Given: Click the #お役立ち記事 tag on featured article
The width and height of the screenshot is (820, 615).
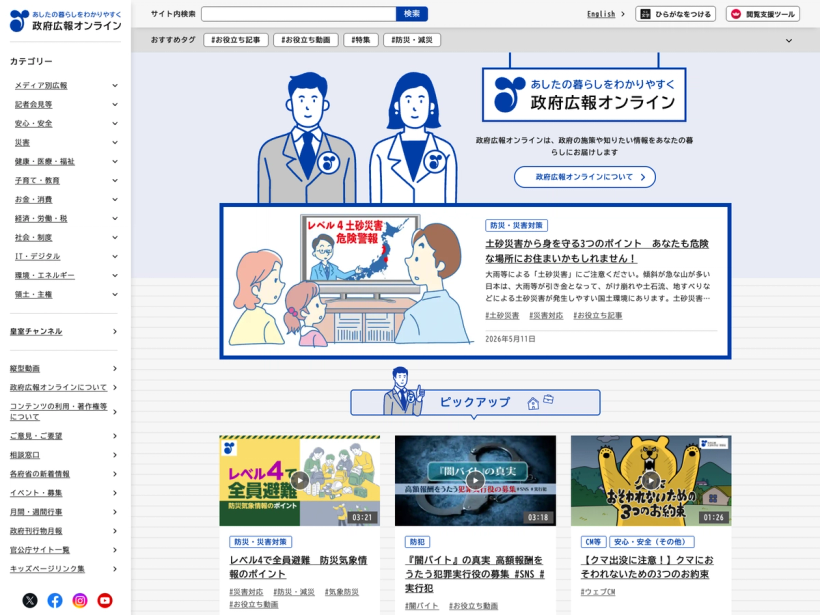Looking at the screenshot, I should point(598,315).
